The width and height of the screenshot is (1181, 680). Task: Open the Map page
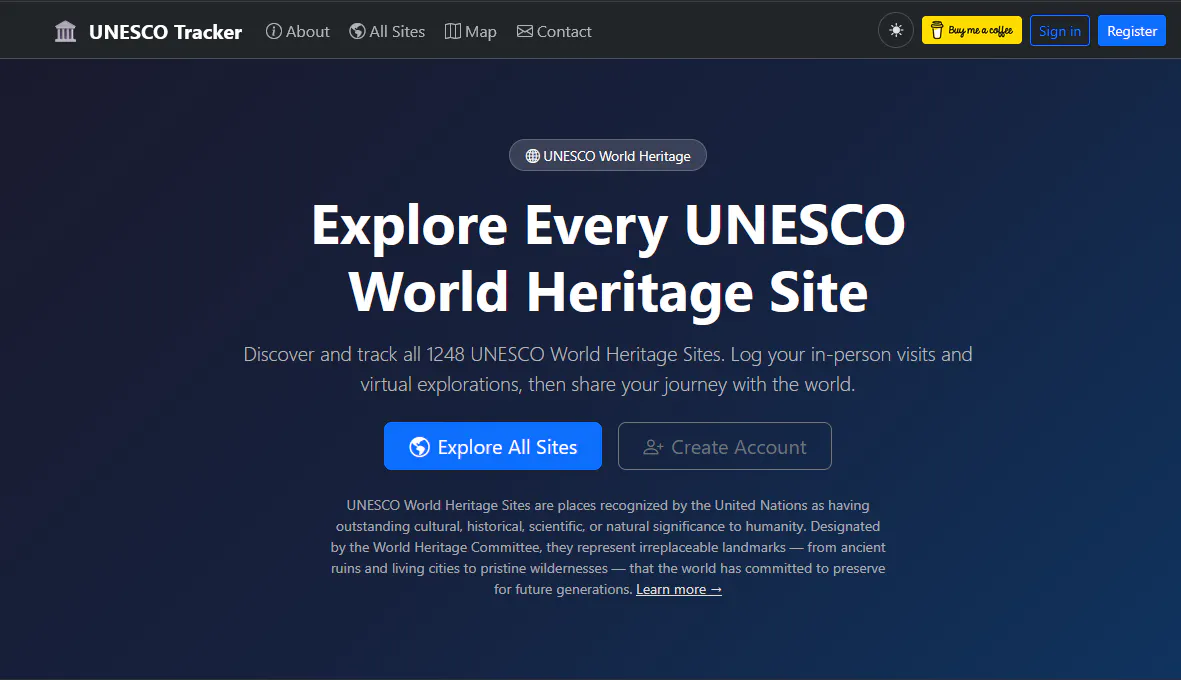click(x=471, y=32)
